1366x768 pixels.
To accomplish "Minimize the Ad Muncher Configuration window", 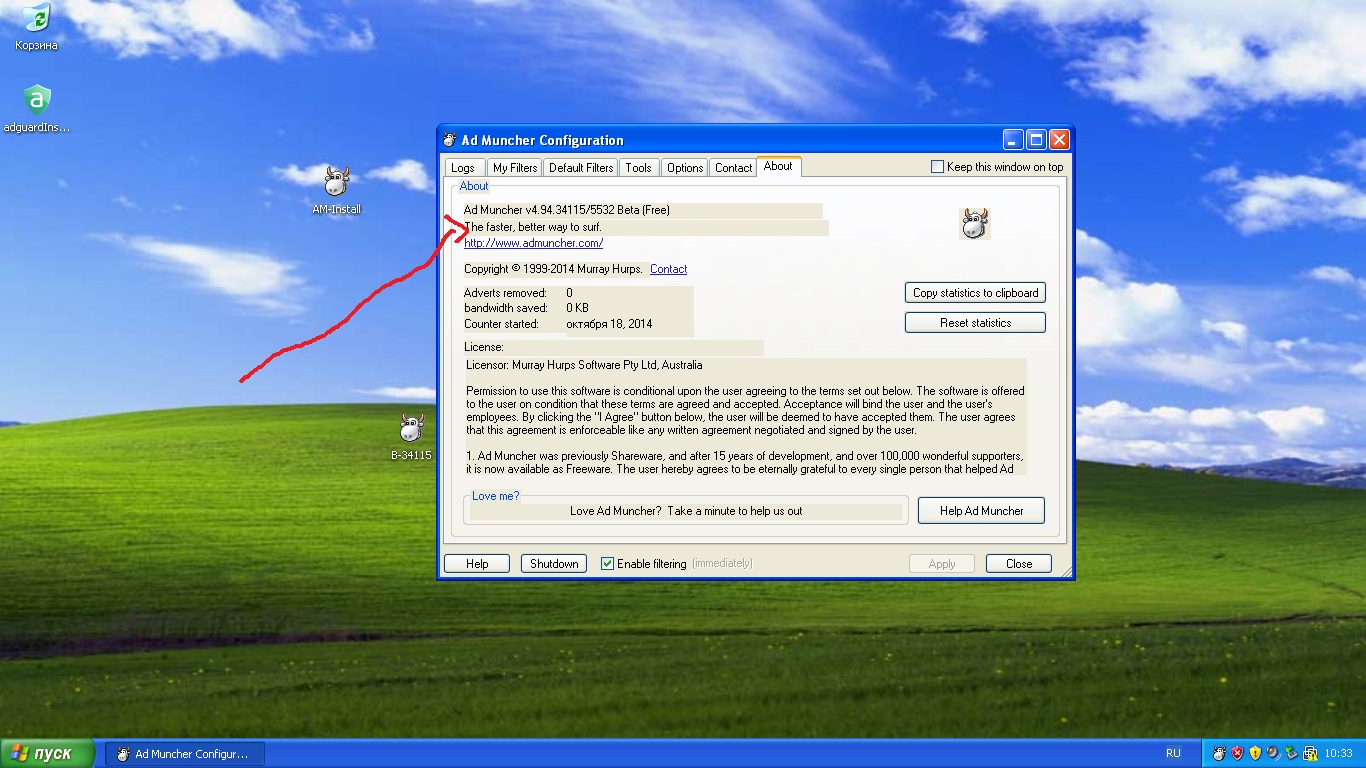I will pos(1014,140).
